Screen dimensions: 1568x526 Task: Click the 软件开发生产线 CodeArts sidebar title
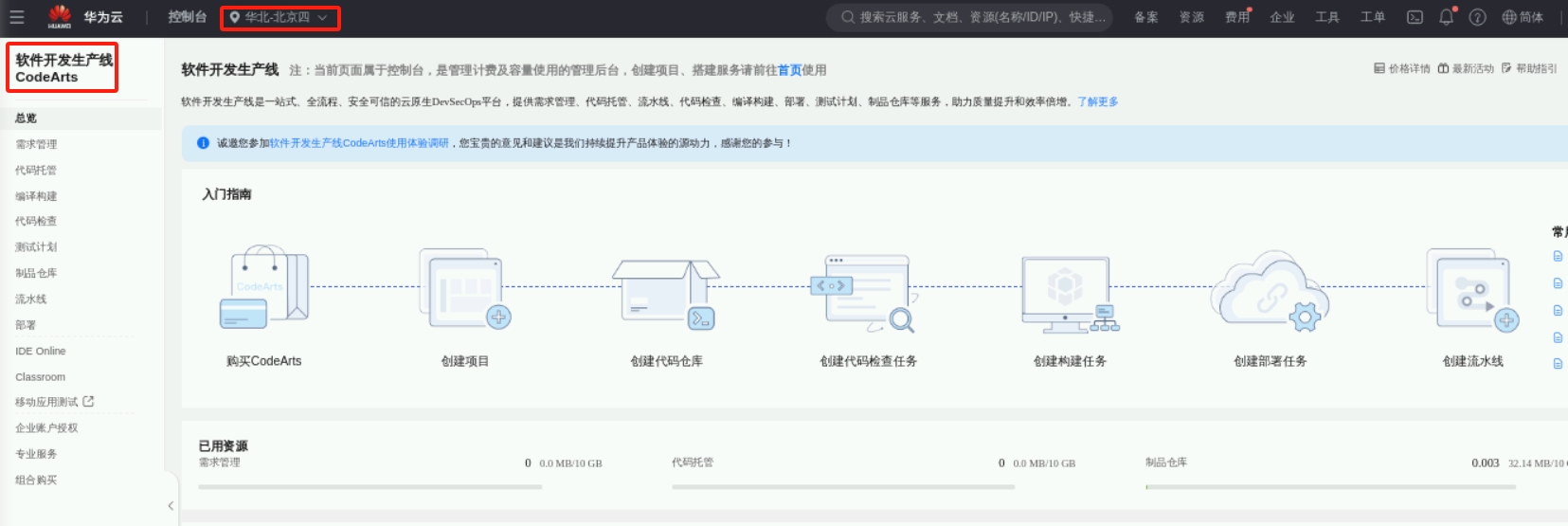(64, 68)
